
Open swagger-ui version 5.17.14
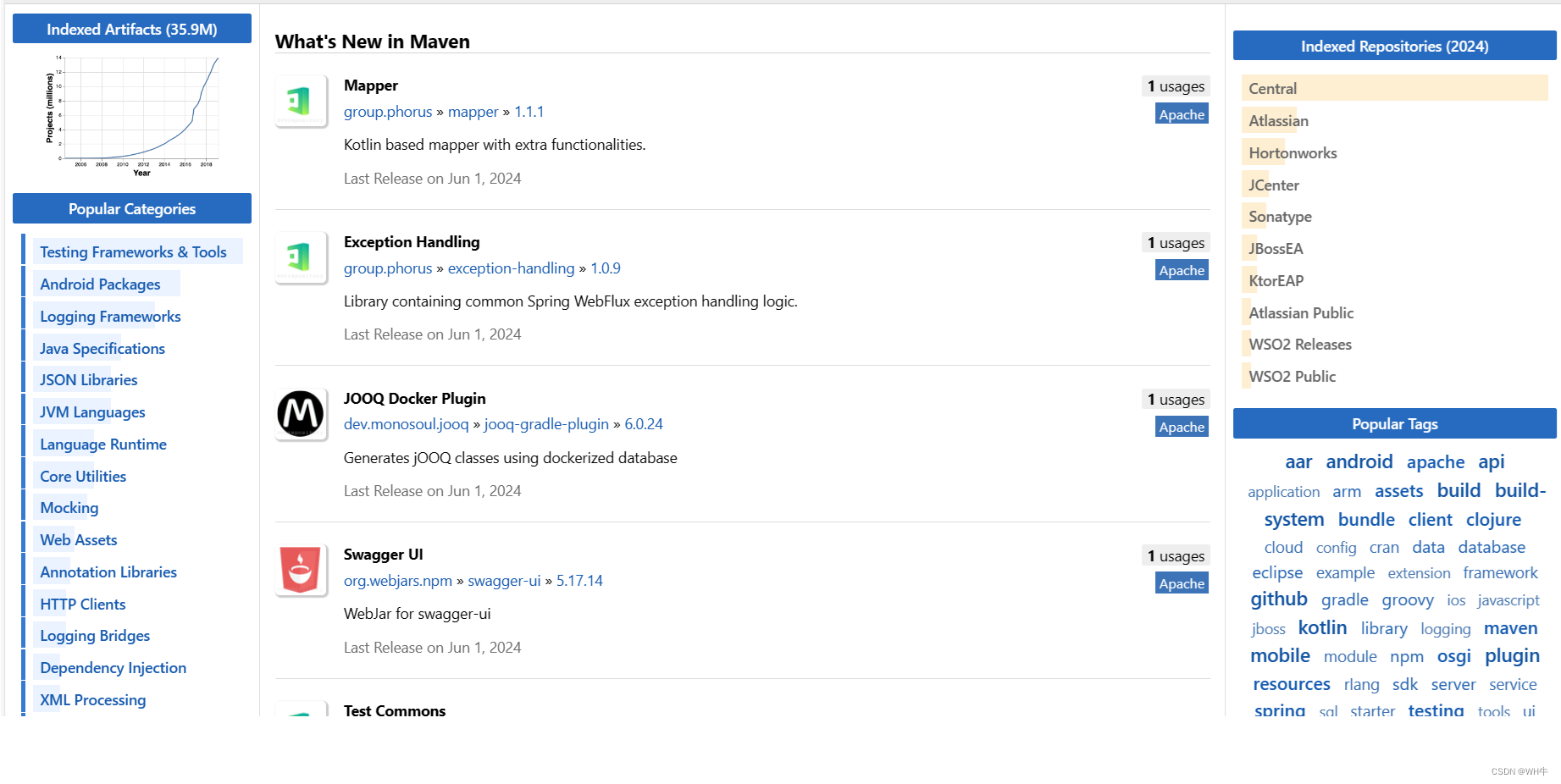coord(579,581)
